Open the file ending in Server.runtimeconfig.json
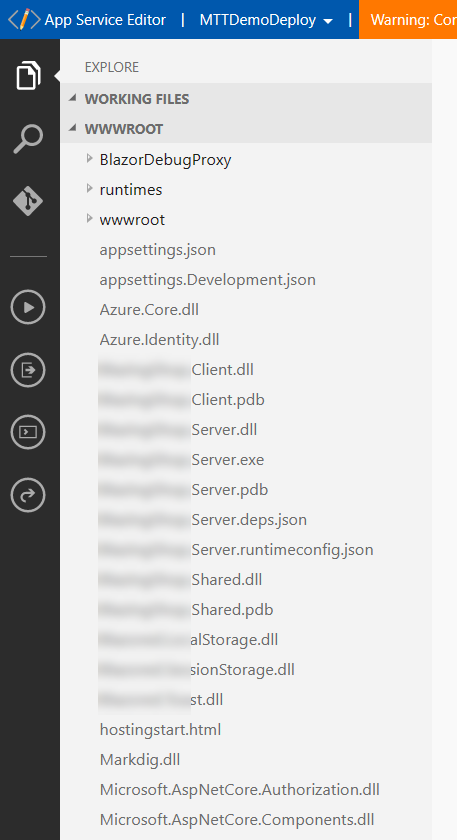This screenshot has height=840, width=457. tap(236, 550)
